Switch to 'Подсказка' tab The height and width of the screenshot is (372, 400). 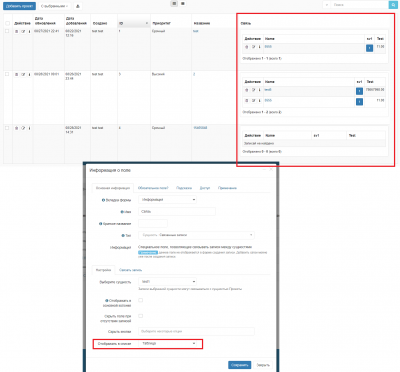click(184, 188)
